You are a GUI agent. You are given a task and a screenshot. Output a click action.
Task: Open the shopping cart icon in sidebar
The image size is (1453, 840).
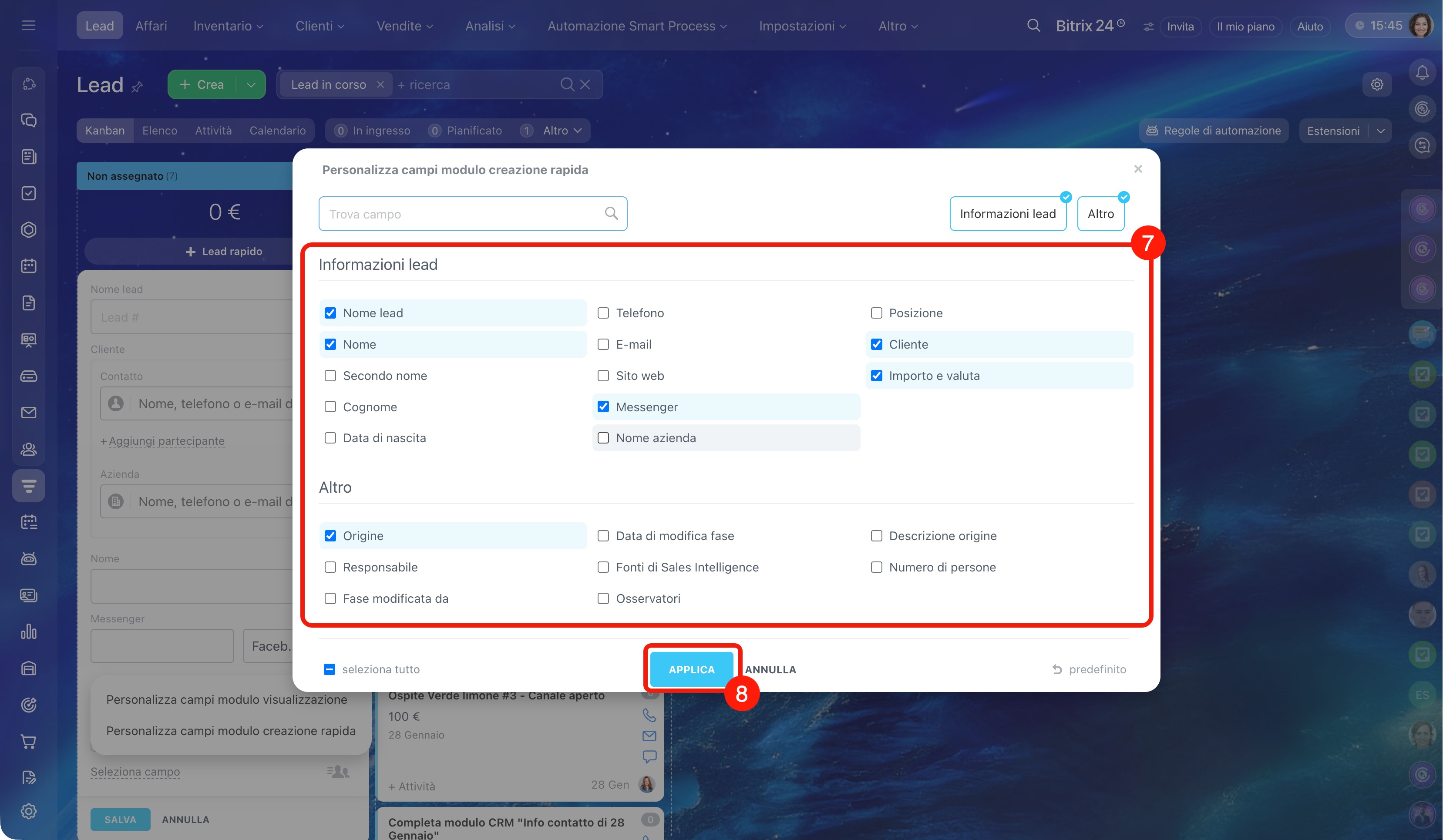[29, 741]
